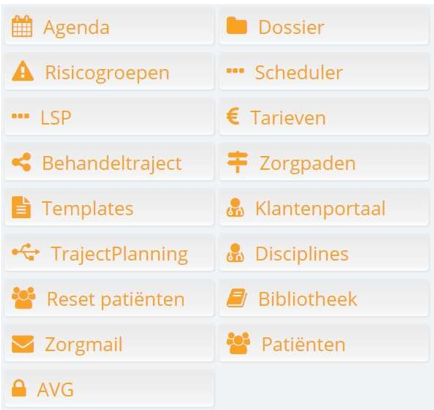The image size is (434, 410).
Task: Open the Scheduler module
Action: coord(324,72)
